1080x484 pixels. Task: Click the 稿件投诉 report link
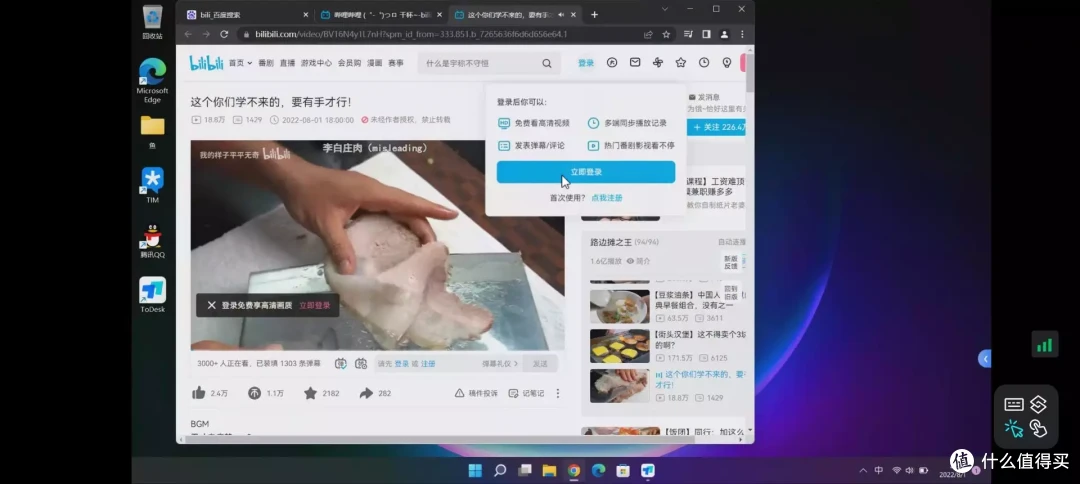476,393
